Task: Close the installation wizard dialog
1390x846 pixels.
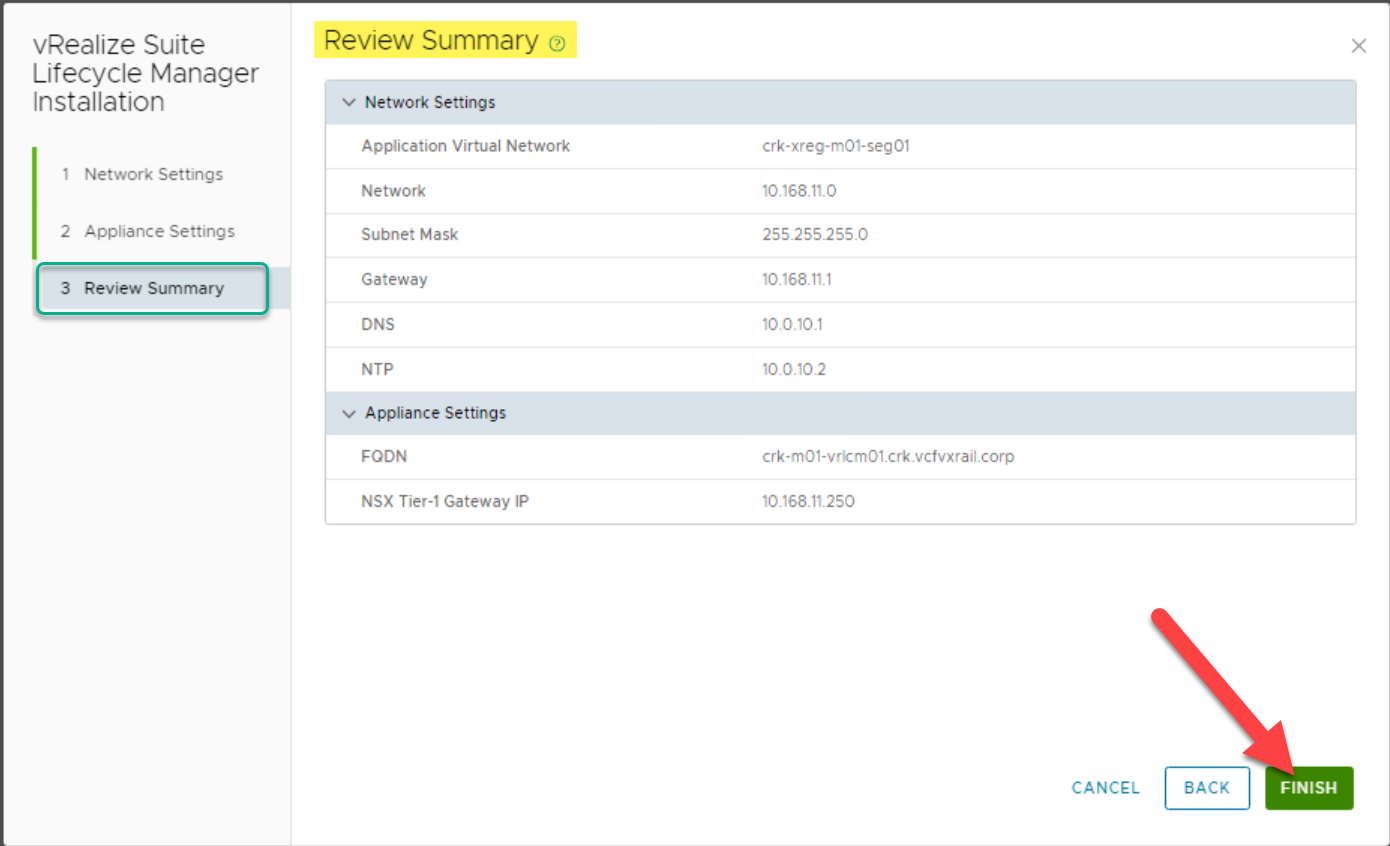Action: [1358, 46]
